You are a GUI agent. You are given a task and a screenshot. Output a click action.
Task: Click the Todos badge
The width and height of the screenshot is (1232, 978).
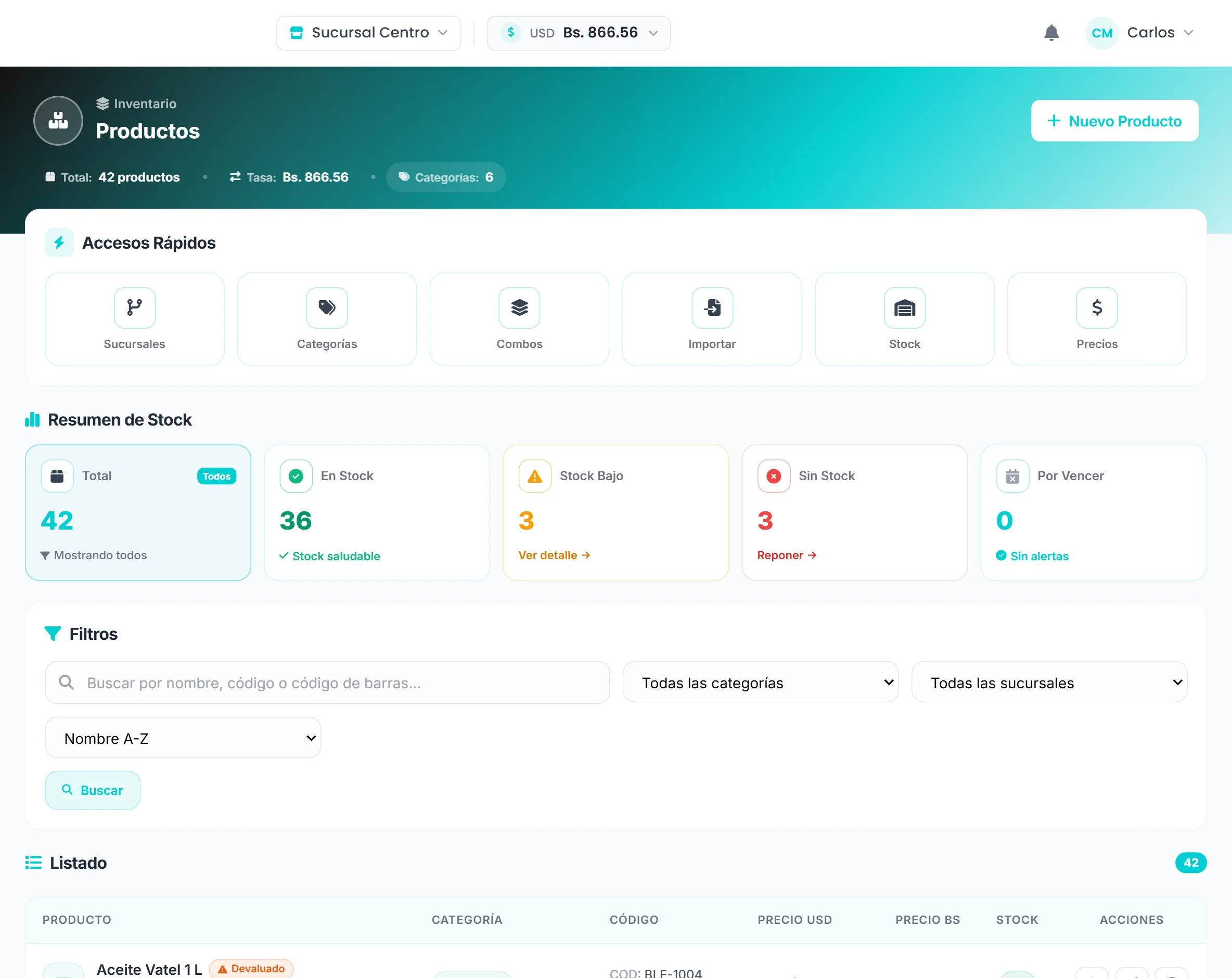(x=216, y=476)
